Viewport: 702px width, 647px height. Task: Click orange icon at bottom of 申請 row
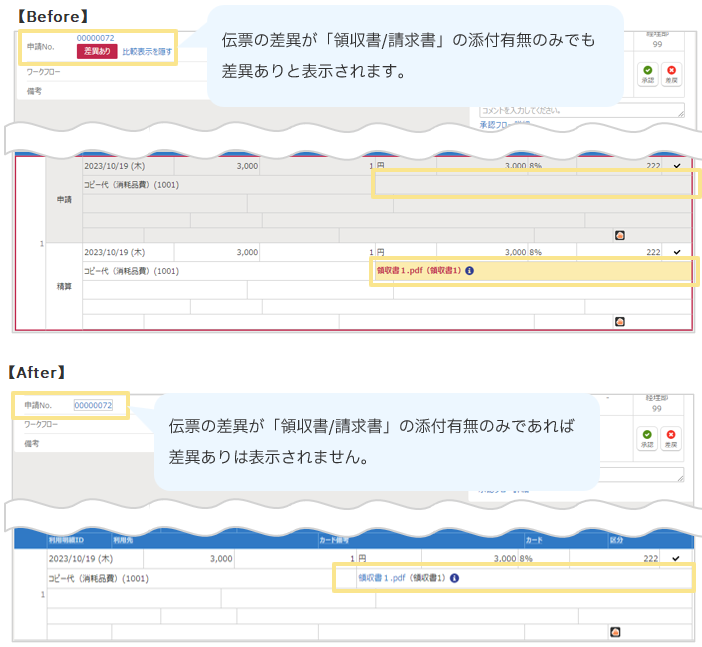click(x=620, y=235)
